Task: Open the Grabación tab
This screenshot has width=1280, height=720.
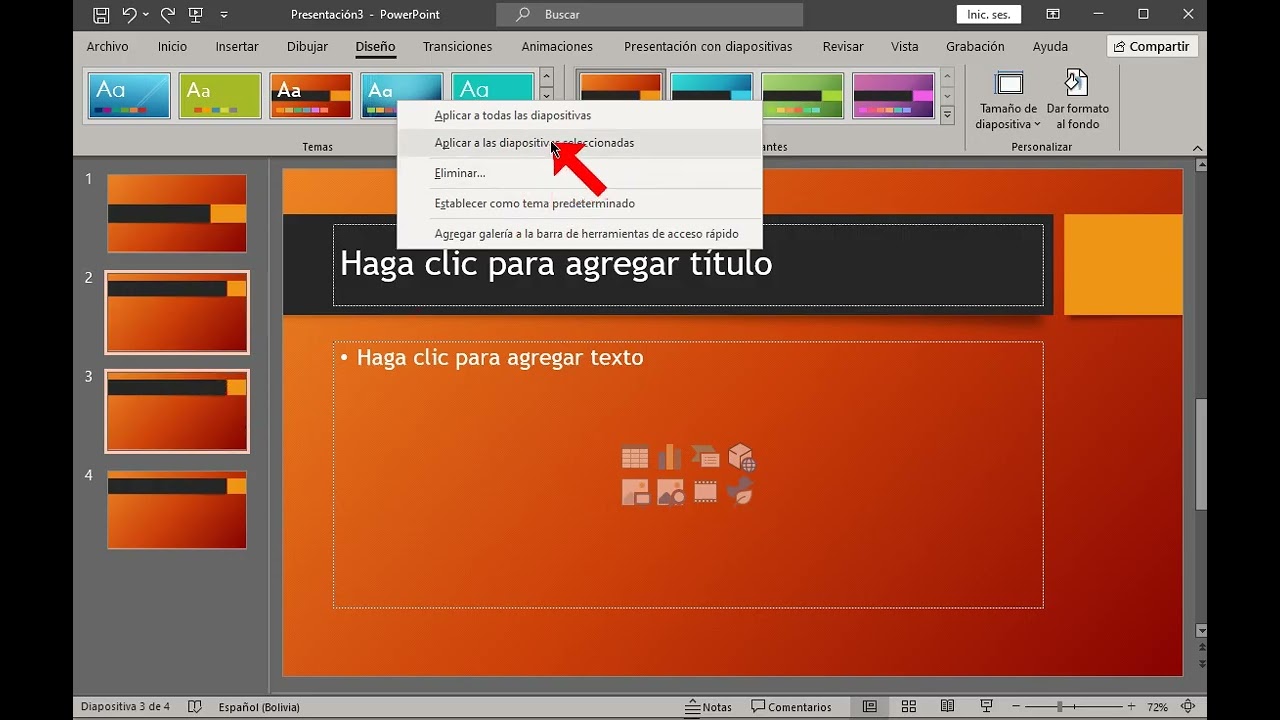Action: 975,47
